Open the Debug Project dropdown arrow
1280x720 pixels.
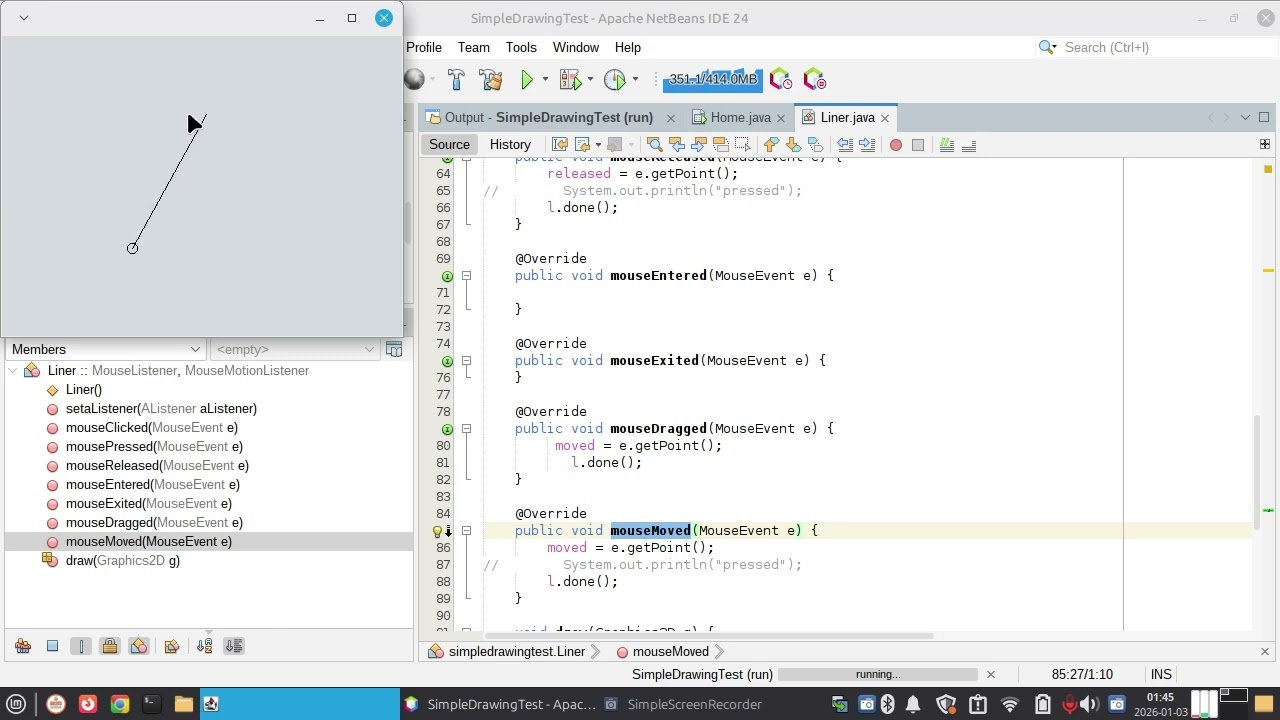pos(590,80)
